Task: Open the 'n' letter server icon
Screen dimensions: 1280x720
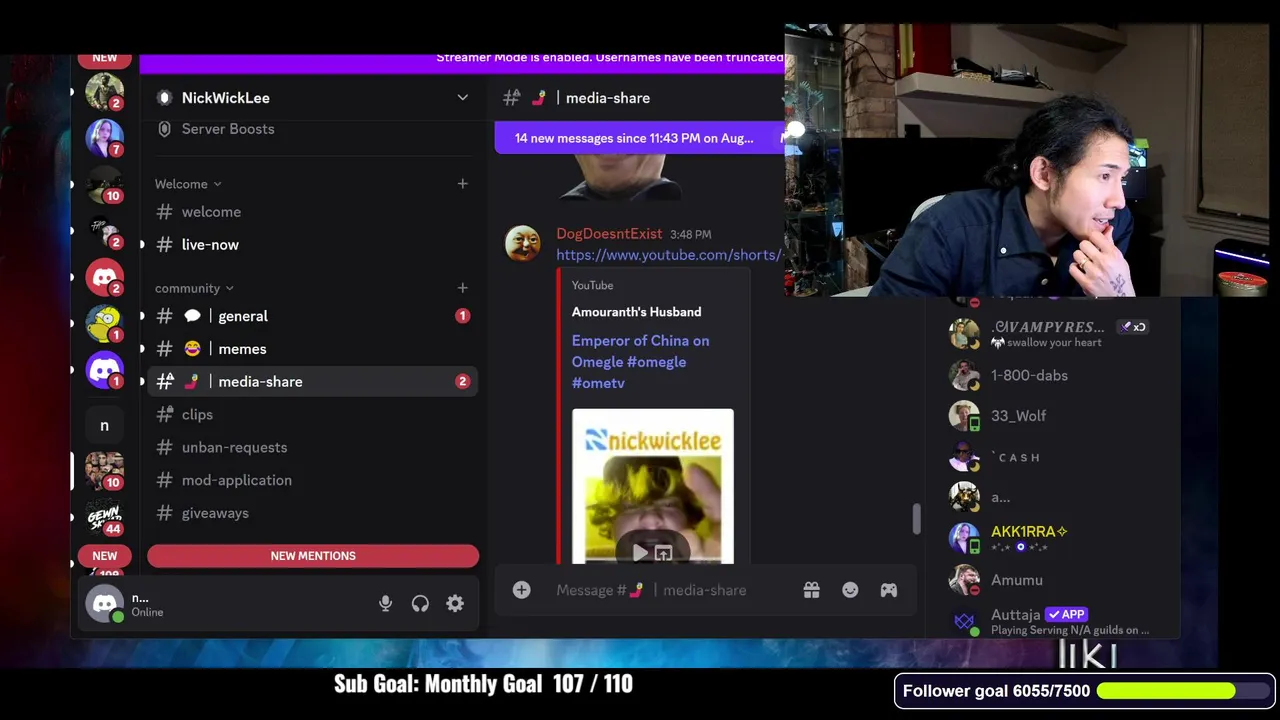Action: point(104,426)
